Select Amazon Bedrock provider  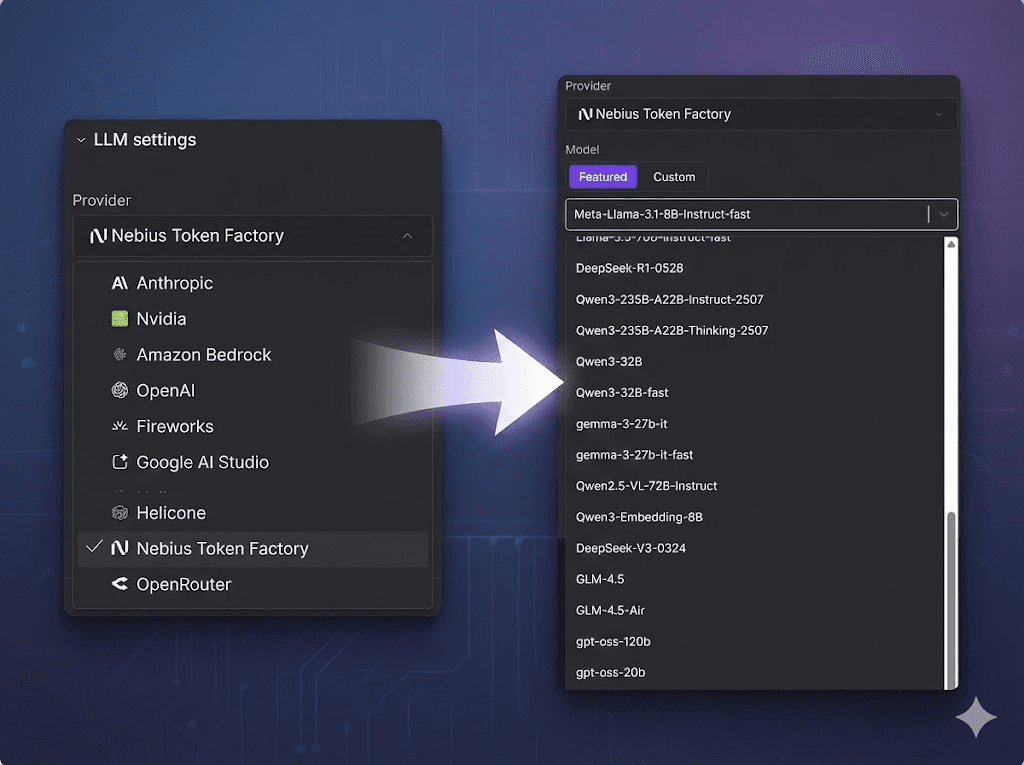pos(252,355)
